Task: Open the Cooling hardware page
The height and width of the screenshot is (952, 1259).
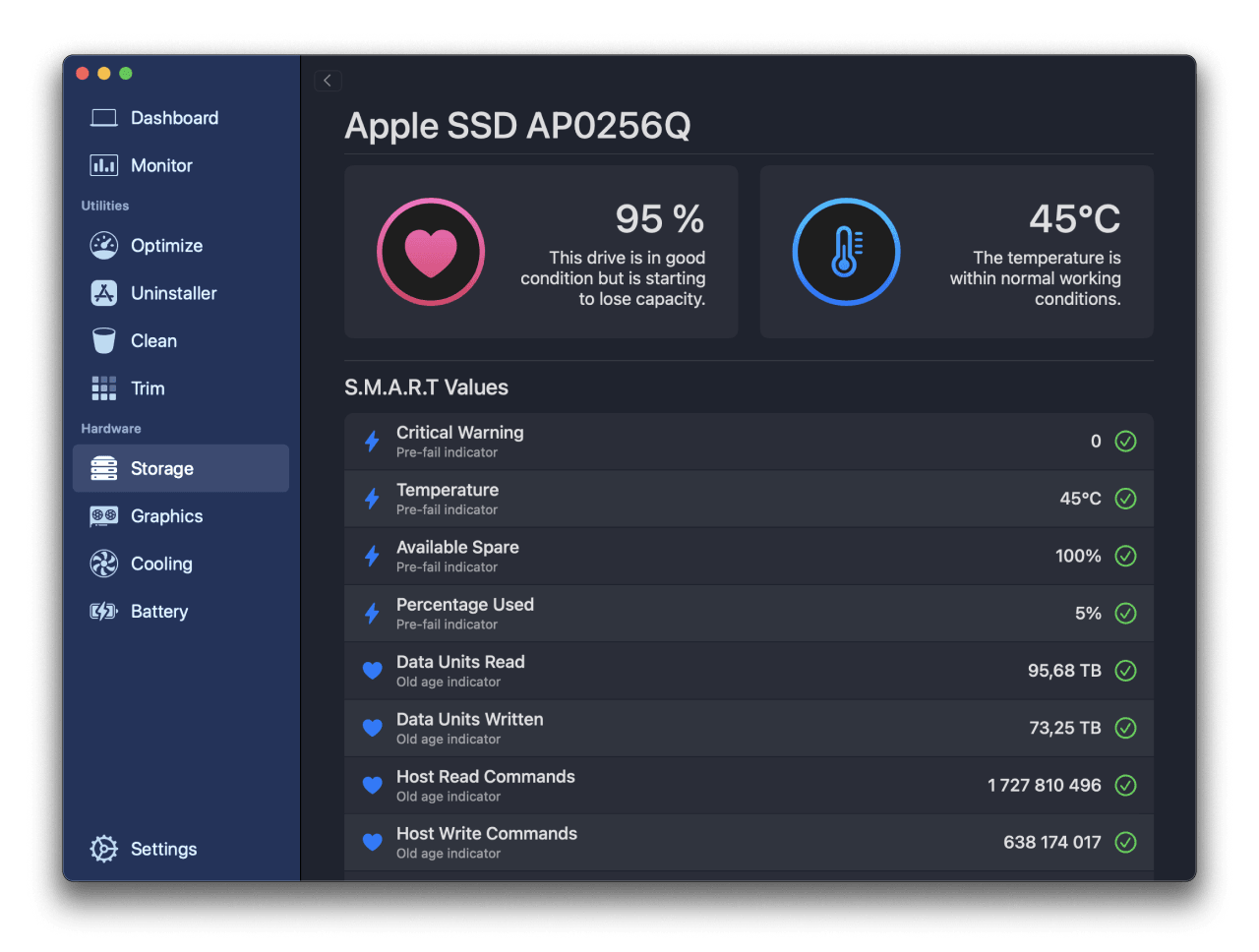Action: [181, 564]
